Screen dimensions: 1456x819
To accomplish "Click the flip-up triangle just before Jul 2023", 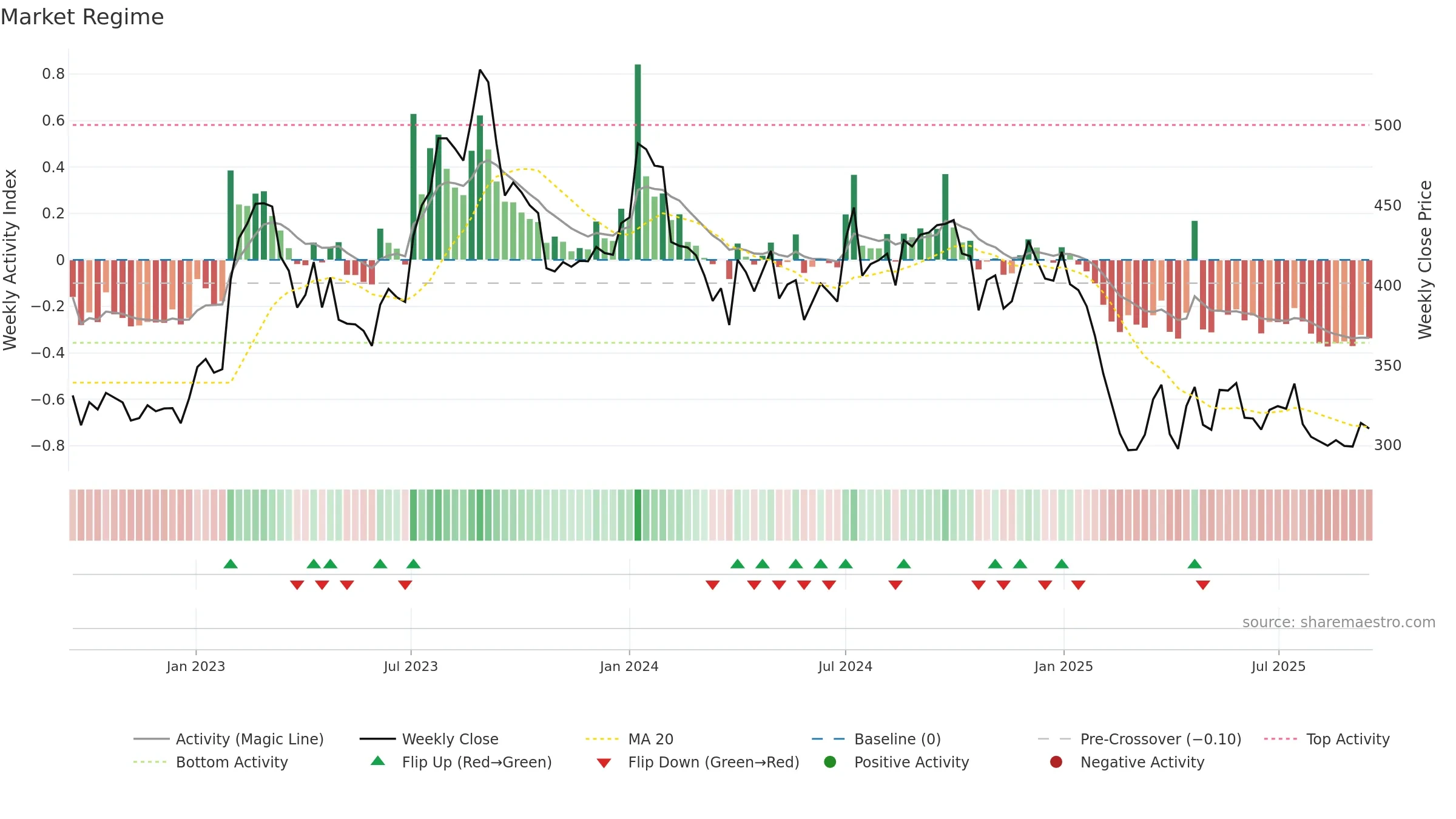I will coord(380,564).
